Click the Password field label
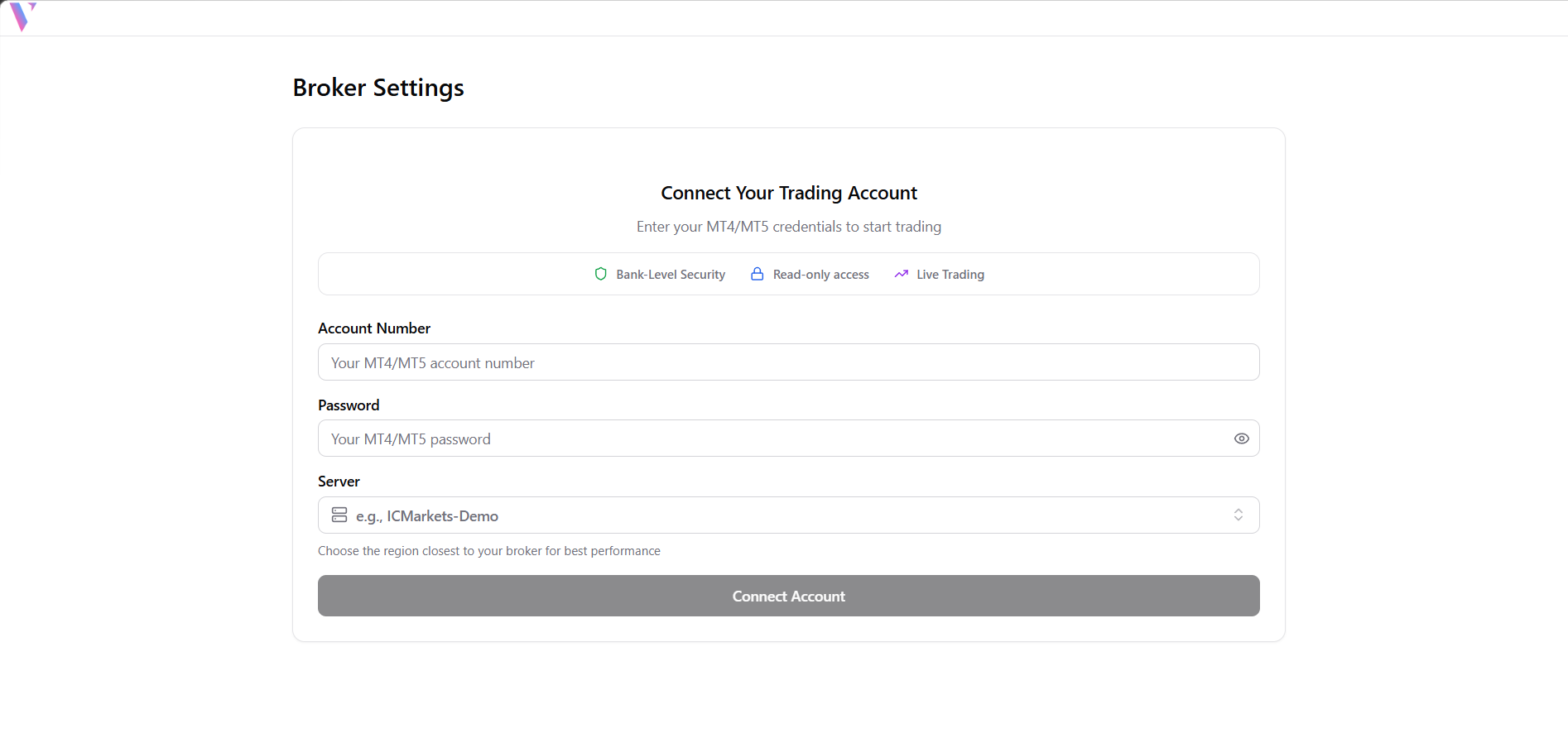This screenshot has width=1568, height=738. click(x=349, y=405)
